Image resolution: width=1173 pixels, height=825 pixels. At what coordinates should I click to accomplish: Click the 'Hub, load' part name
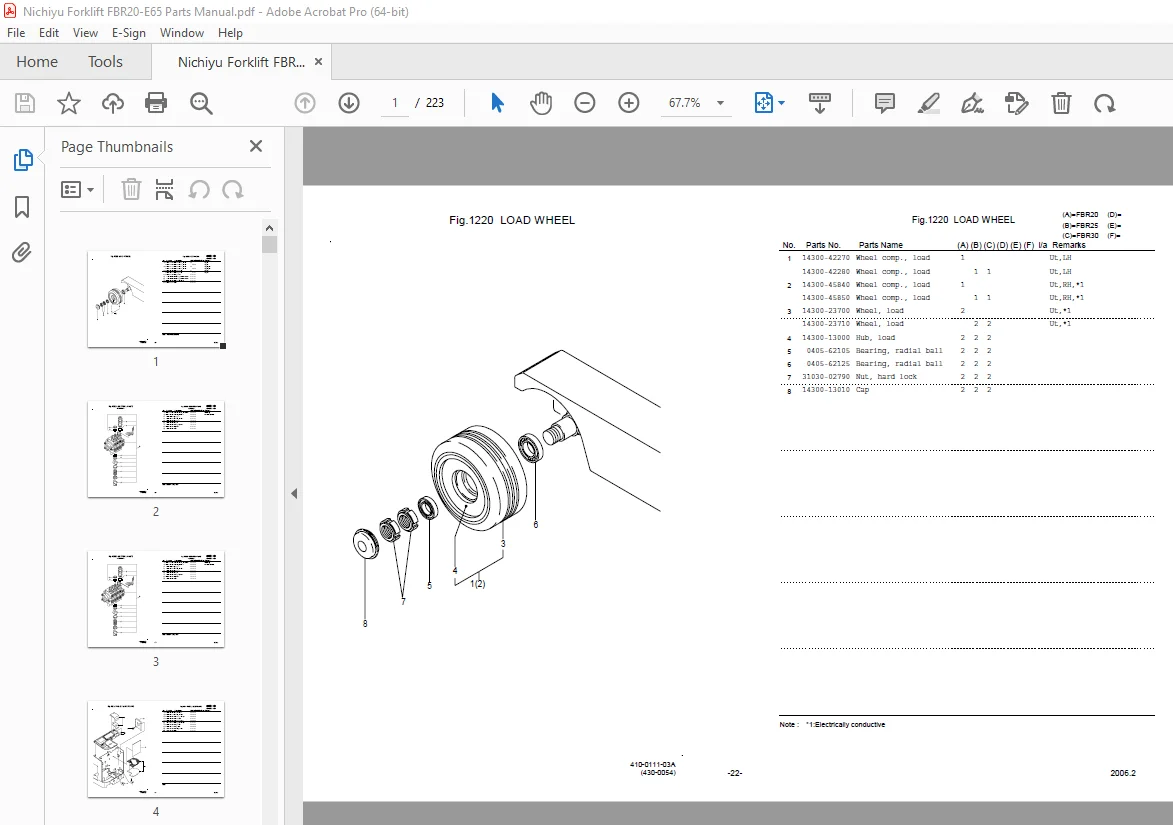point(875,338)
